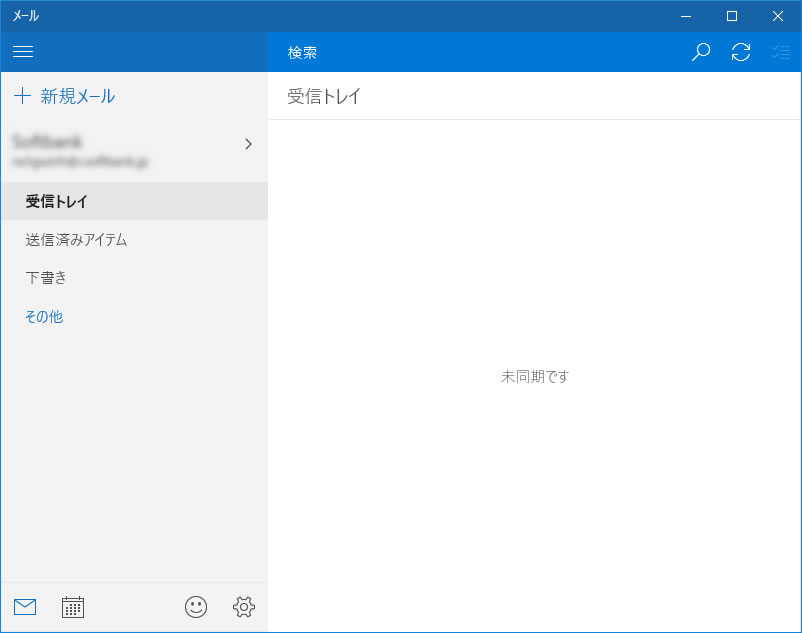Enter selection mode via the checklist icon
Viewport: 802px width, 633px height.
coord(781,52)
